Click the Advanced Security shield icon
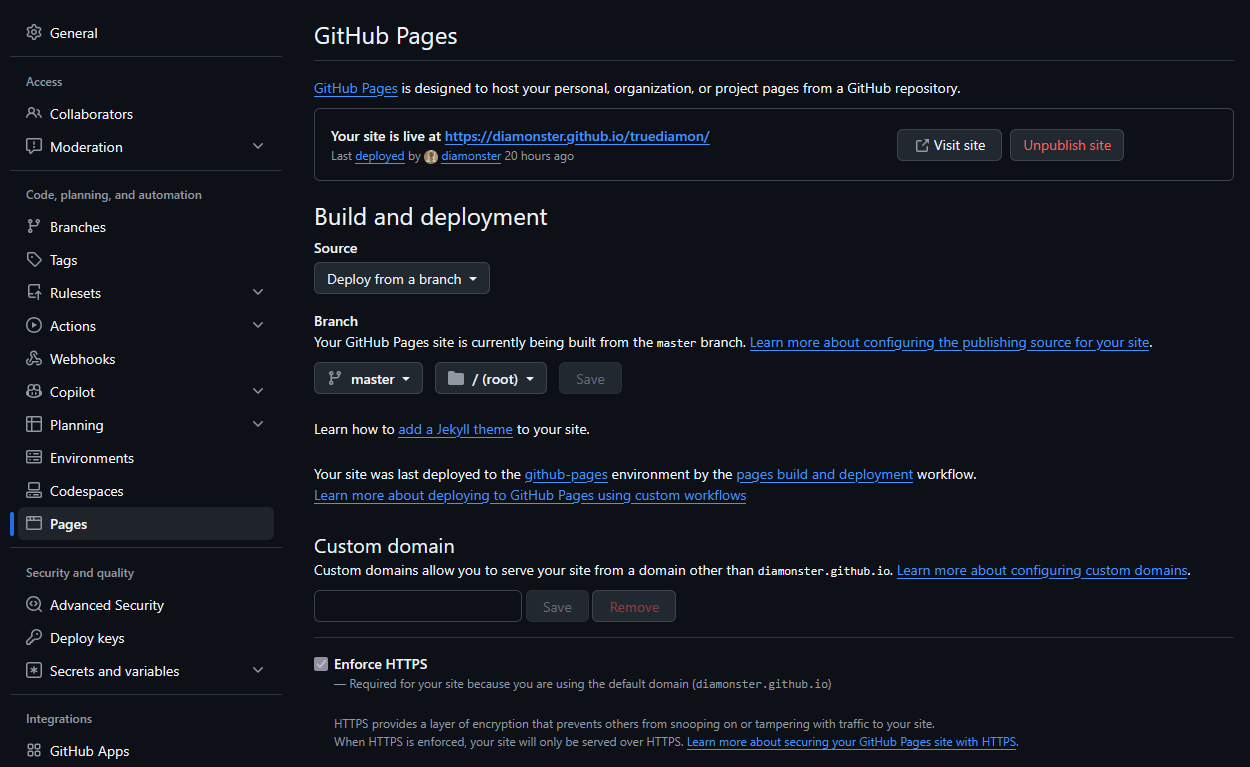 [34, 605]
